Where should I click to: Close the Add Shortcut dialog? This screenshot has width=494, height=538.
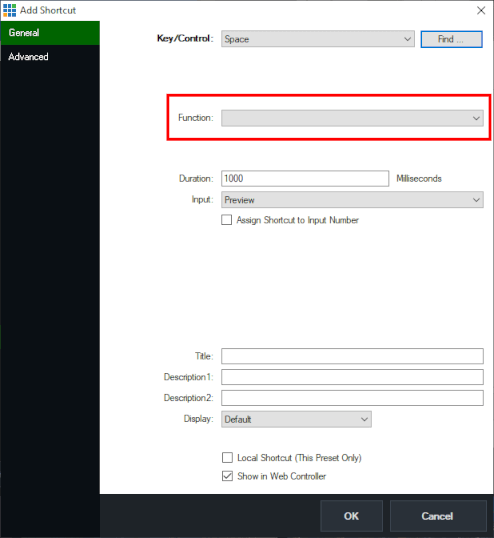[x=481, y=10]
